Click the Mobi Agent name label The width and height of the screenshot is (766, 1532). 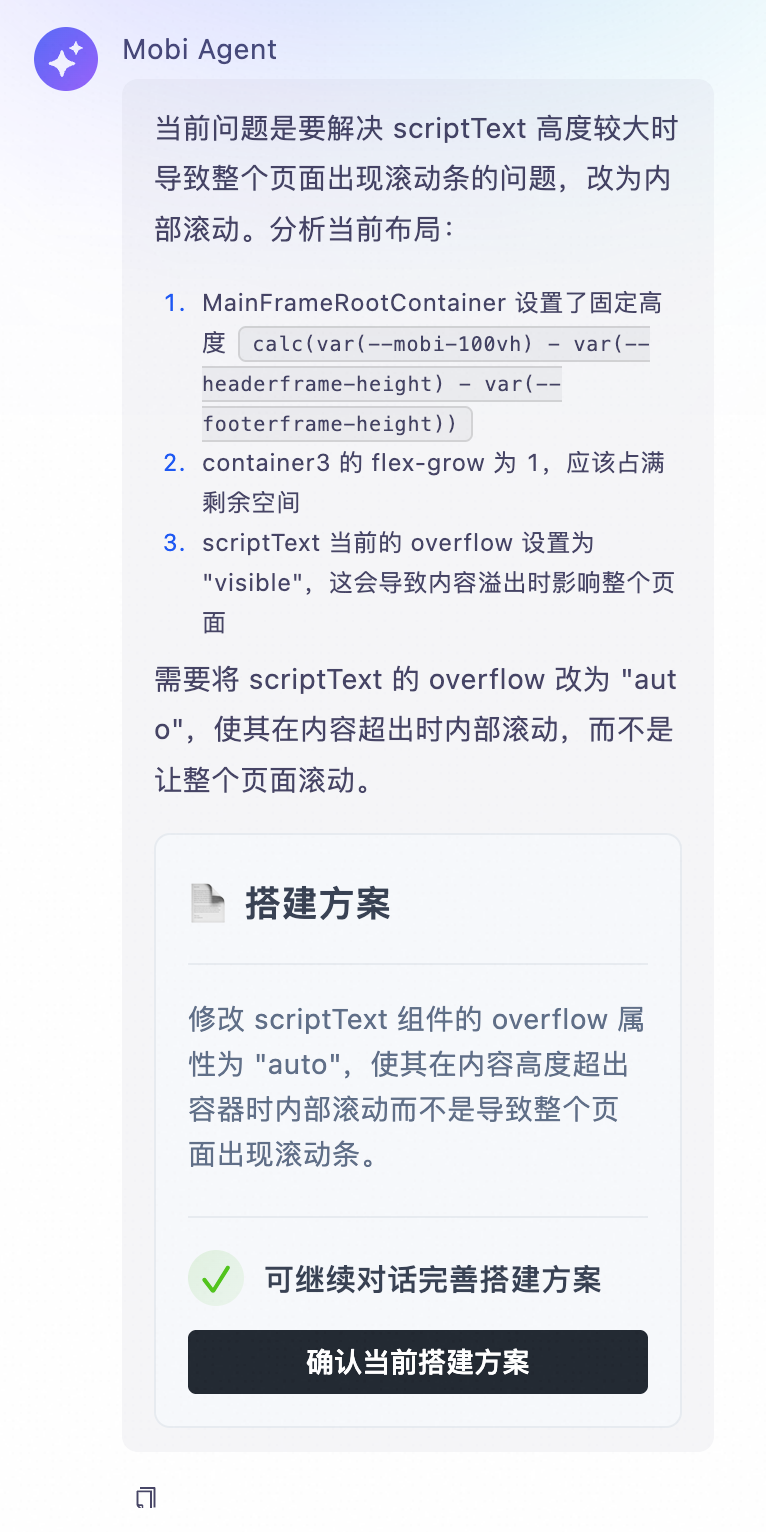pyautogui.click(x=200, y=50)
